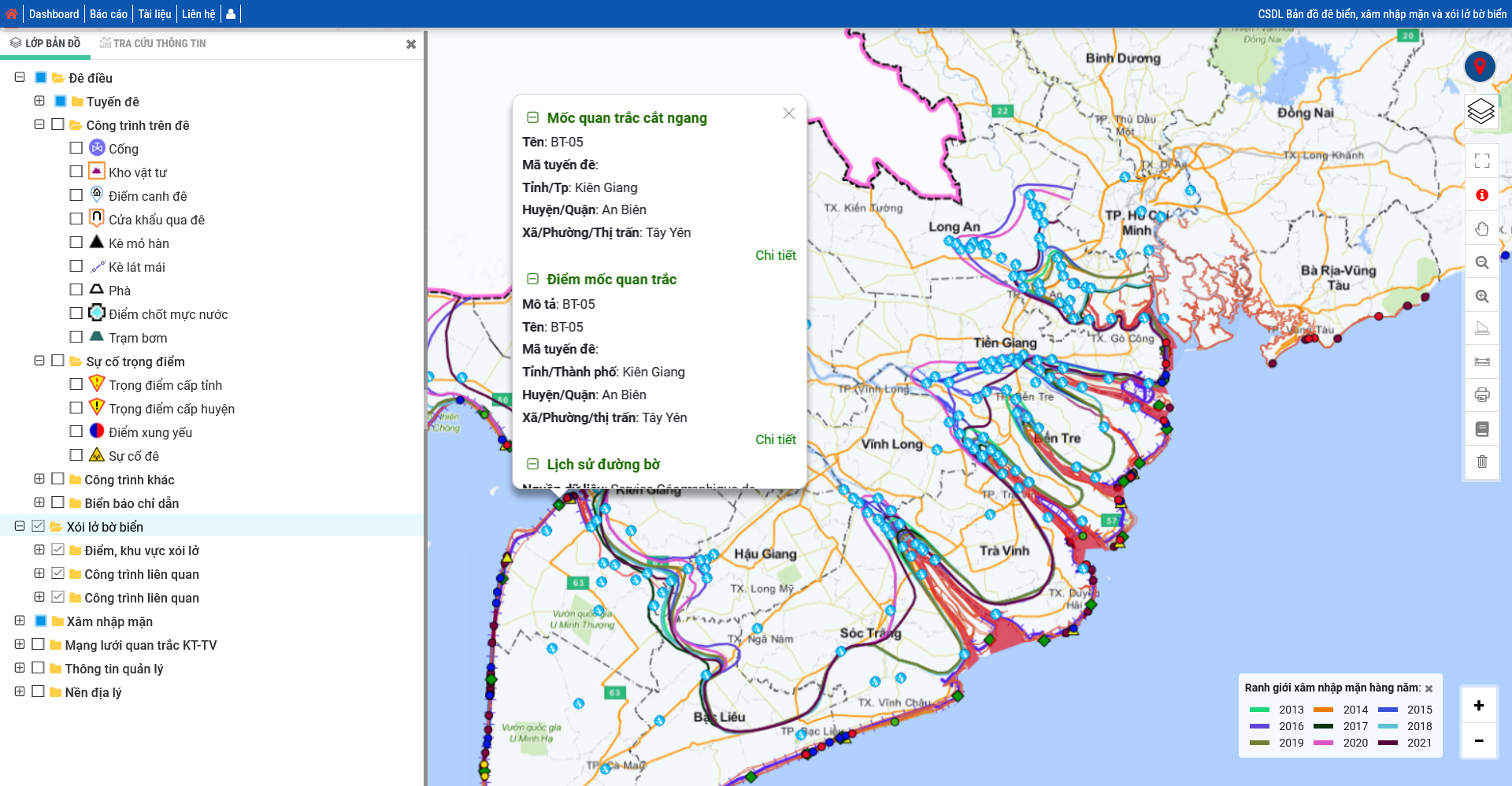Click Chi tiết under Mốc quan trắc
Screen dimensions: 1512x786
tap(775, 255)
